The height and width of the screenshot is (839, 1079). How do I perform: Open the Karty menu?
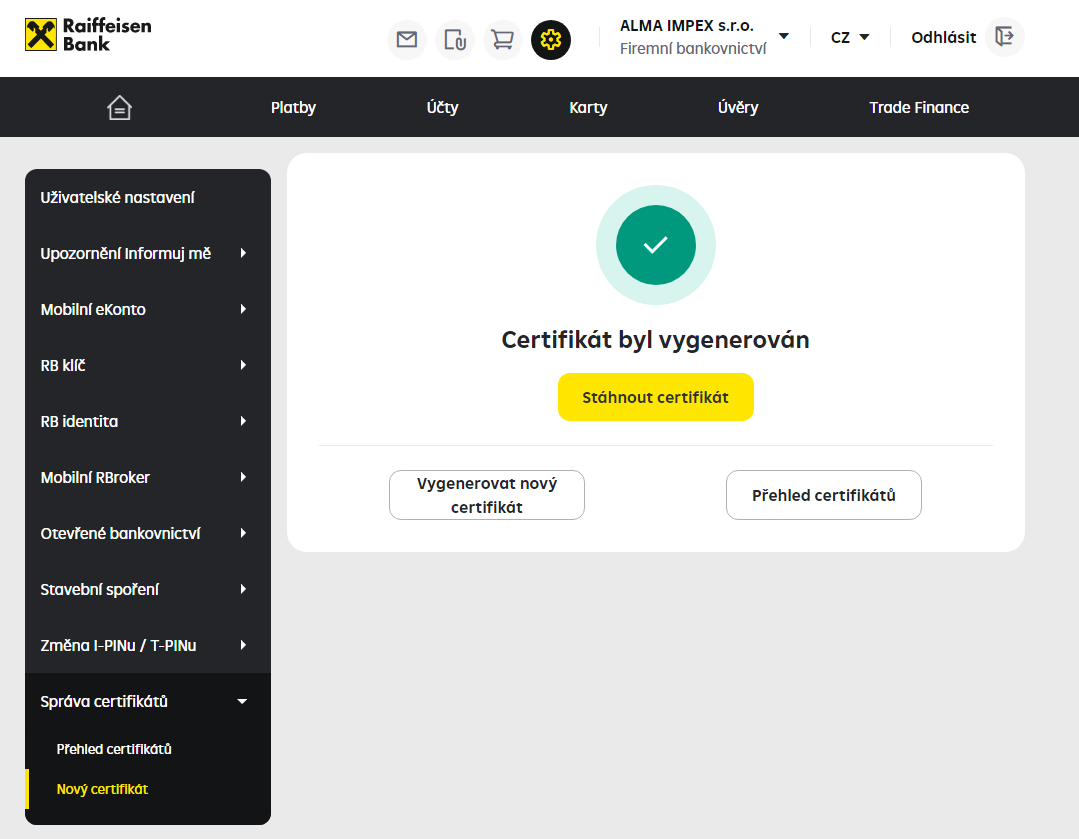pyautogui.click(x=588, y=107)
